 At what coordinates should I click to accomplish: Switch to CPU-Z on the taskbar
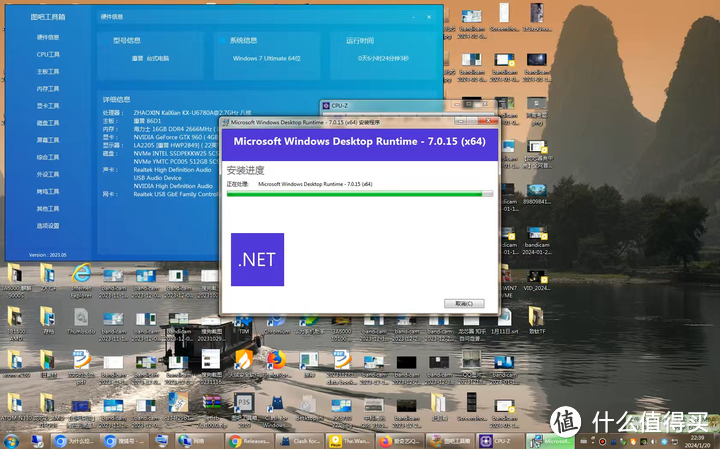tap(506, 440)
